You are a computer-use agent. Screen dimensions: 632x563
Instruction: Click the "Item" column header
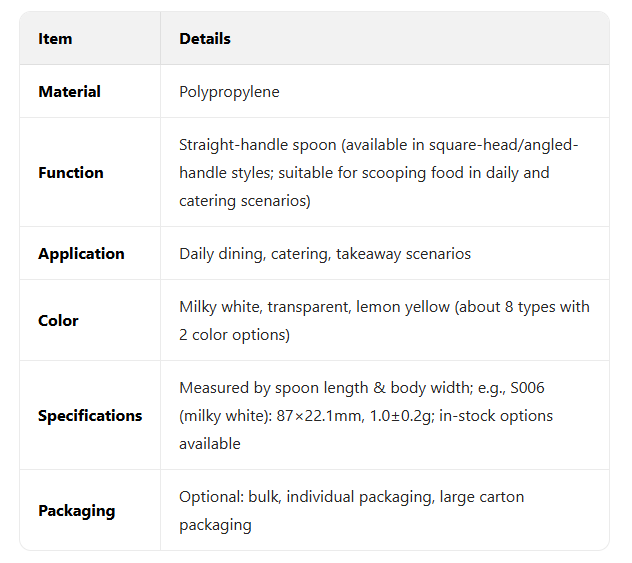55,39
